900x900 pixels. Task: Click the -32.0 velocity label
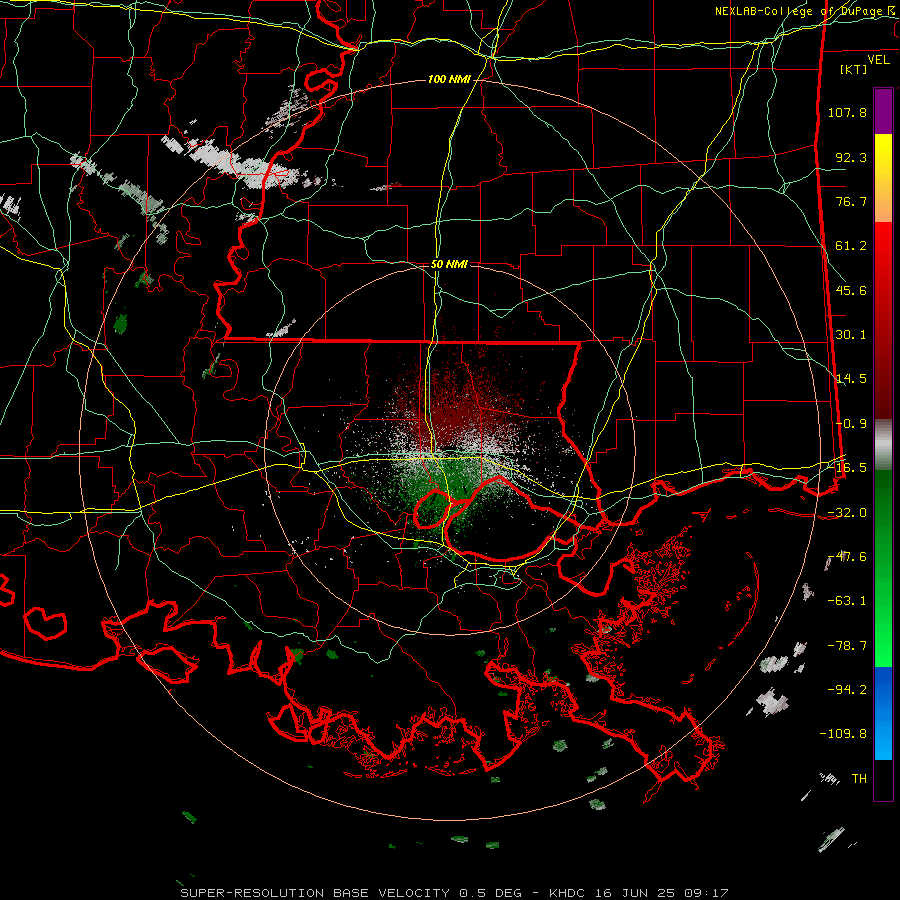click(847, 513)
